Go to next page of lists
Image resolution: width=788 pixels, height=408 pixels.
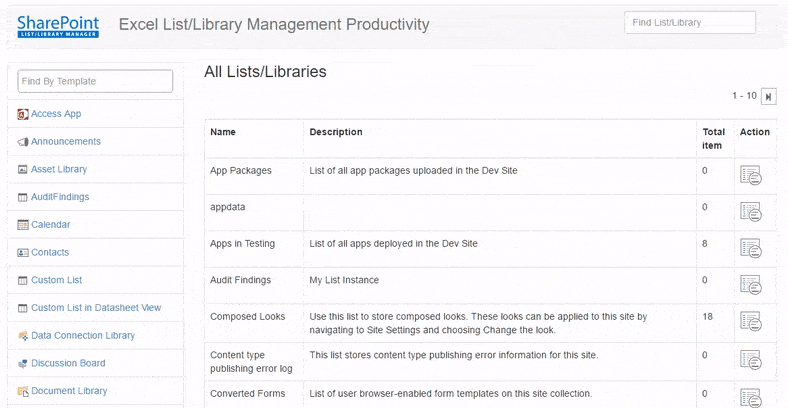pos(768,96)
